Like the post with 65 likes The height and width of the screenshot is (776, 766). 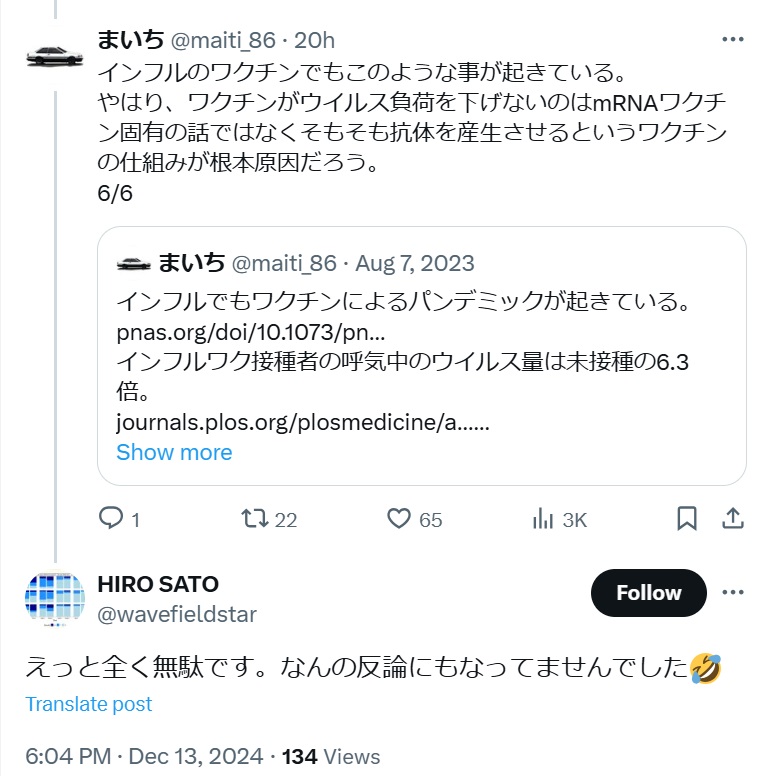click(400, 519)
